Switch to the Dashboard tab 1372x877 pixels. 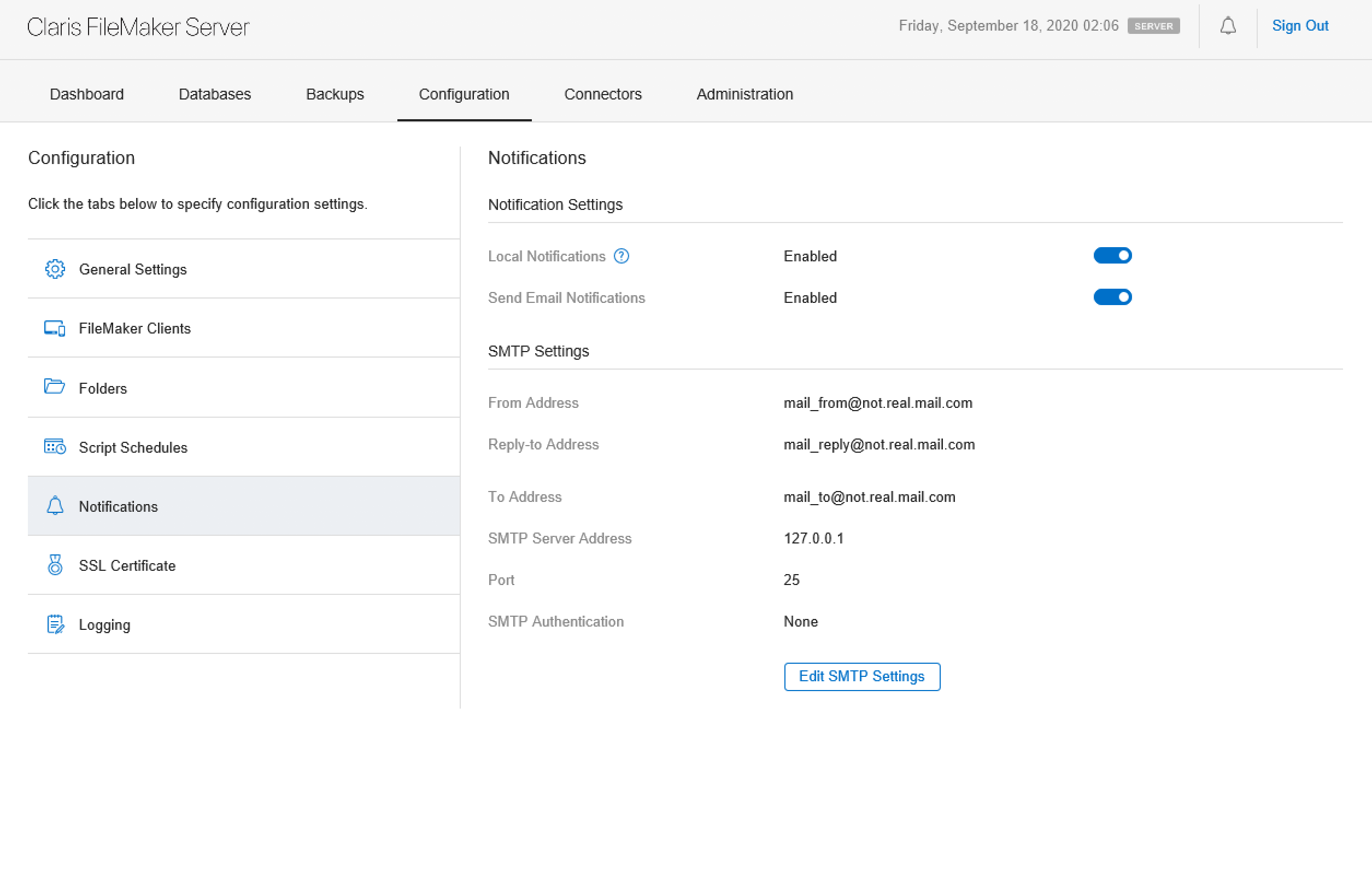tap(86, 94)
